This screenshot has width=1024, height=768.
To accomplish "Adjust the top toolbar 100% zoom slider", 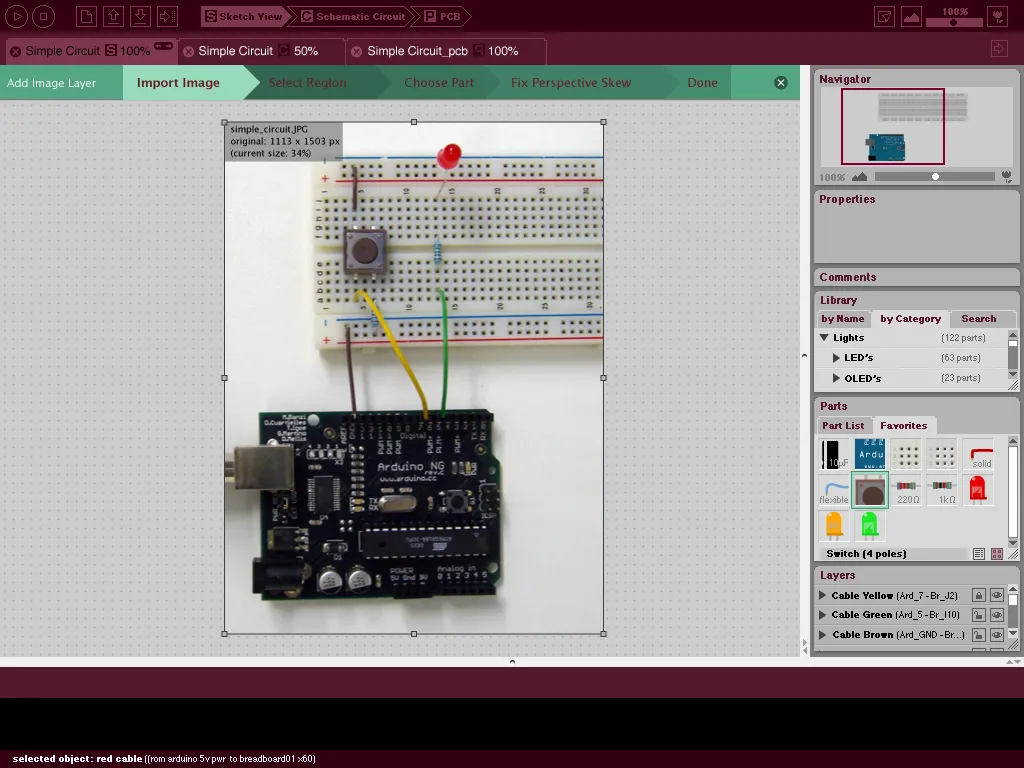I will click(953, 22).
